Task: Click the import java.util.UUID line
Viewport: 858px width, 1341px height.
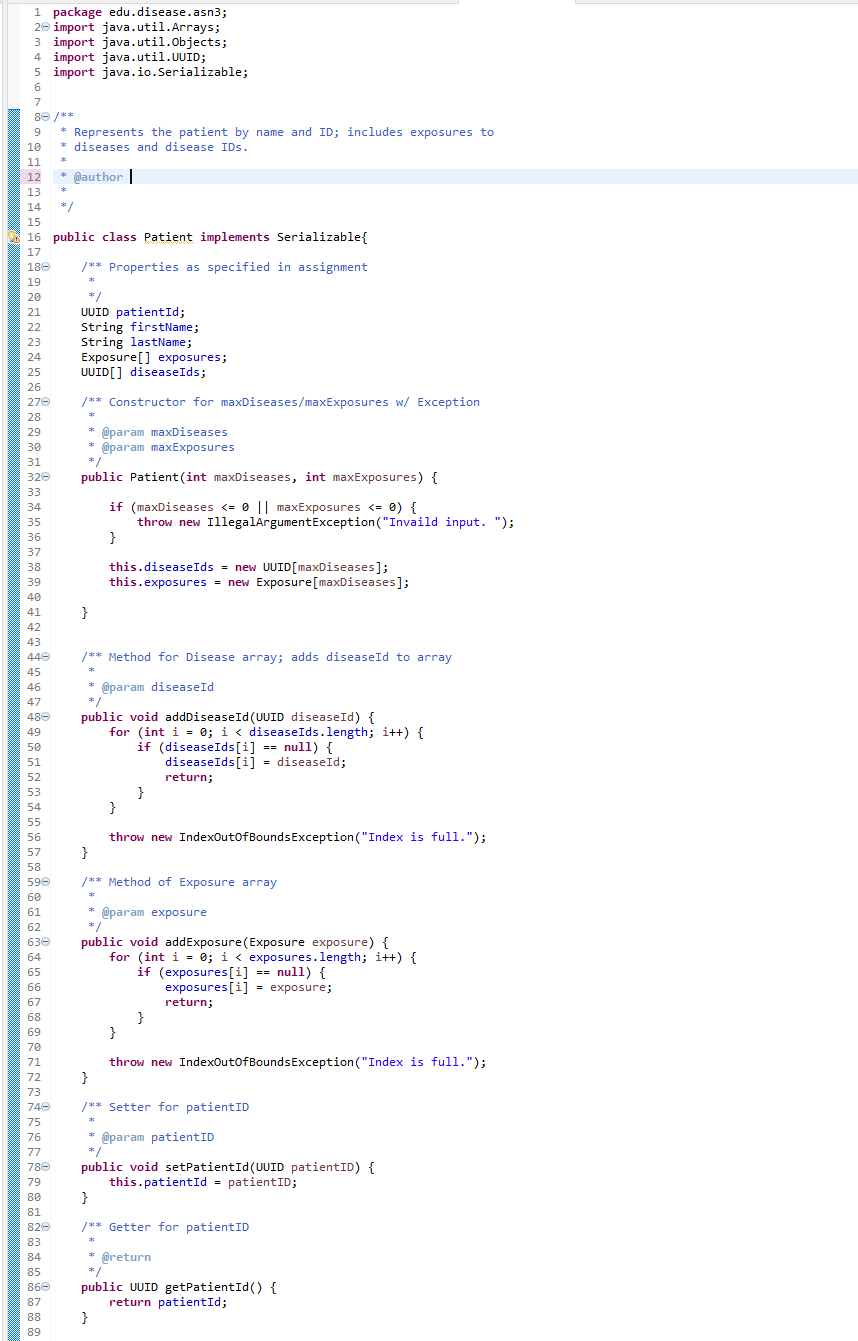Action: click(129, 57)
